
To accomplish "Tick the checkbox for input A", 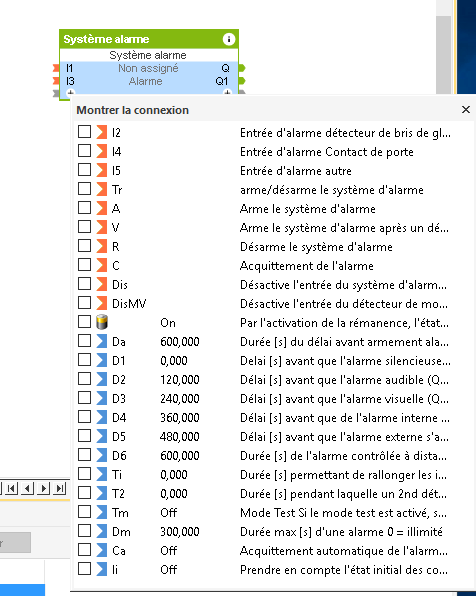I will click(84, 208).
